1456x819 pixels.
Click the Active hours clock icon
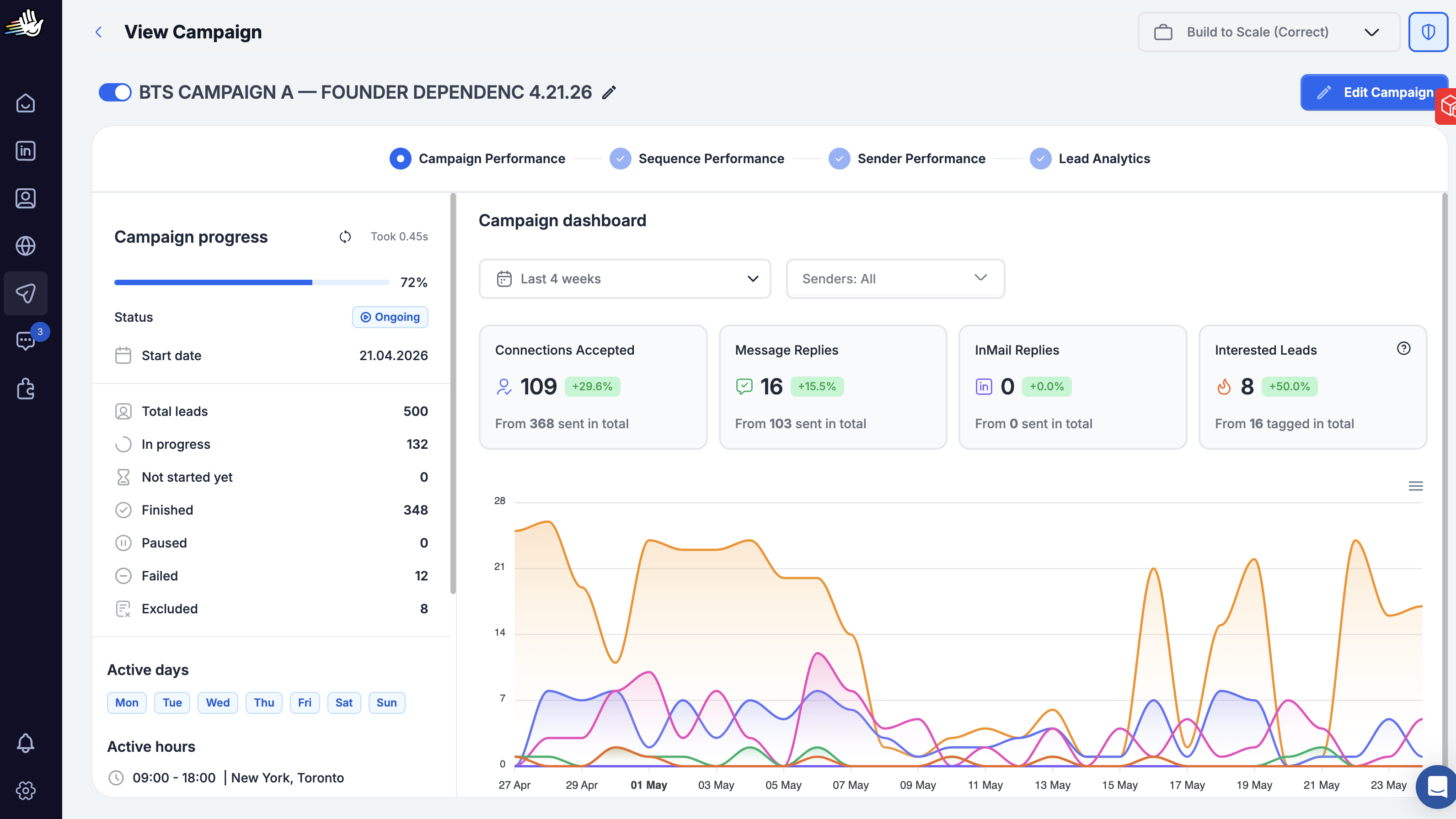[x=116, y=778]
